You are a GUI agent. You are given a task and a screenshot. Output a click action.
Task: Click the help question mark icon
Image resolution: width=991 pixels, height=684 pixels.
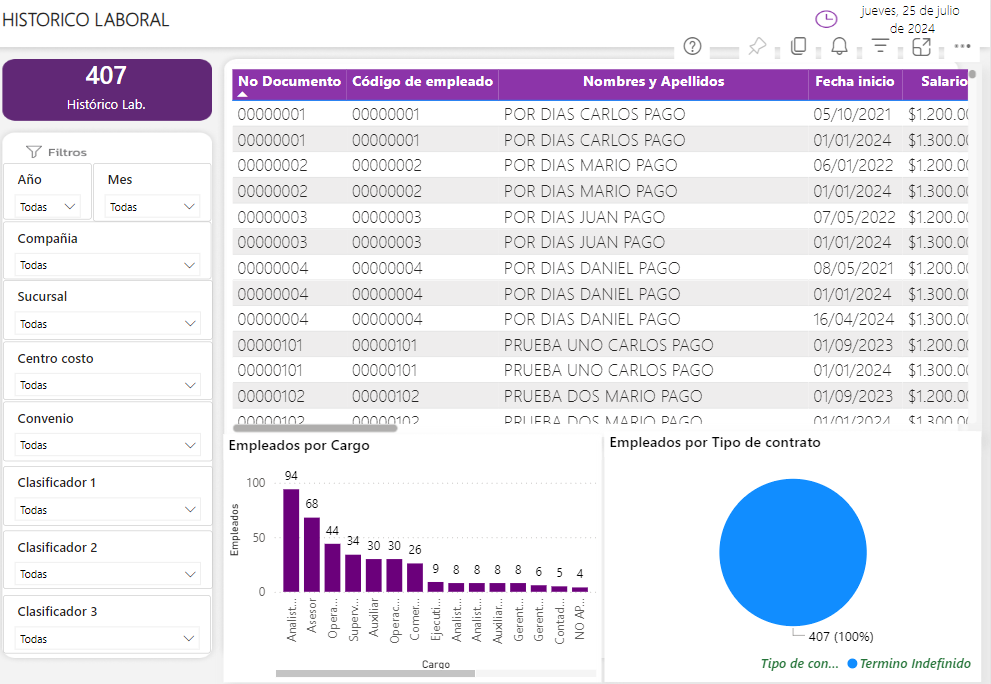point(693,46)
